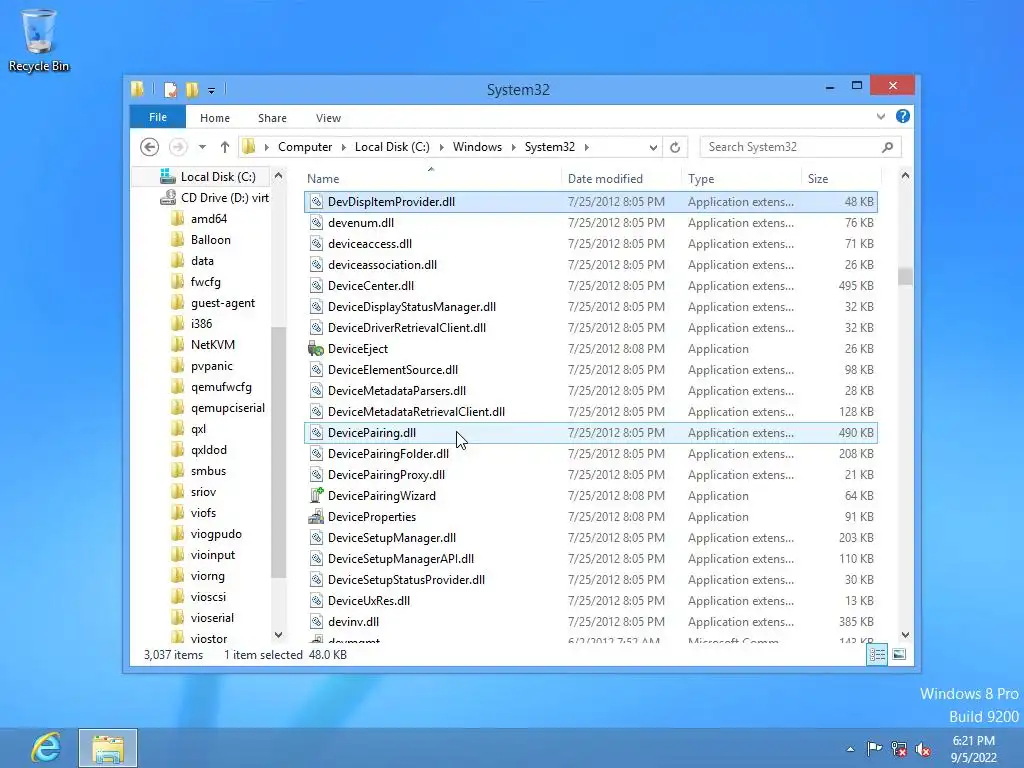Show hidden tray icons arrow

(850, 749)
